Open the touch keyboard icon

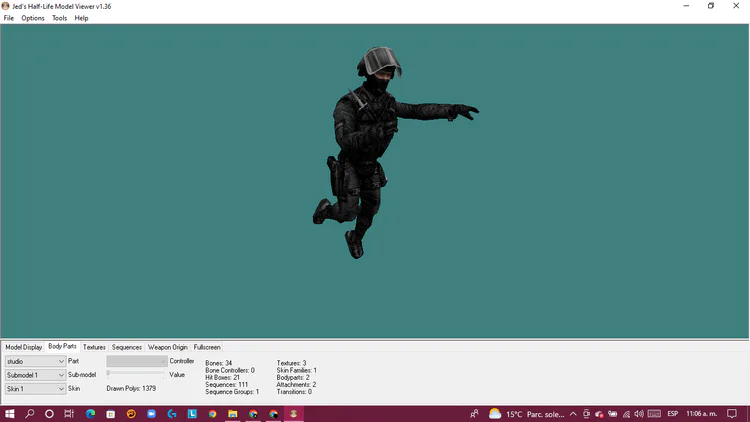[x=654, y=414]
